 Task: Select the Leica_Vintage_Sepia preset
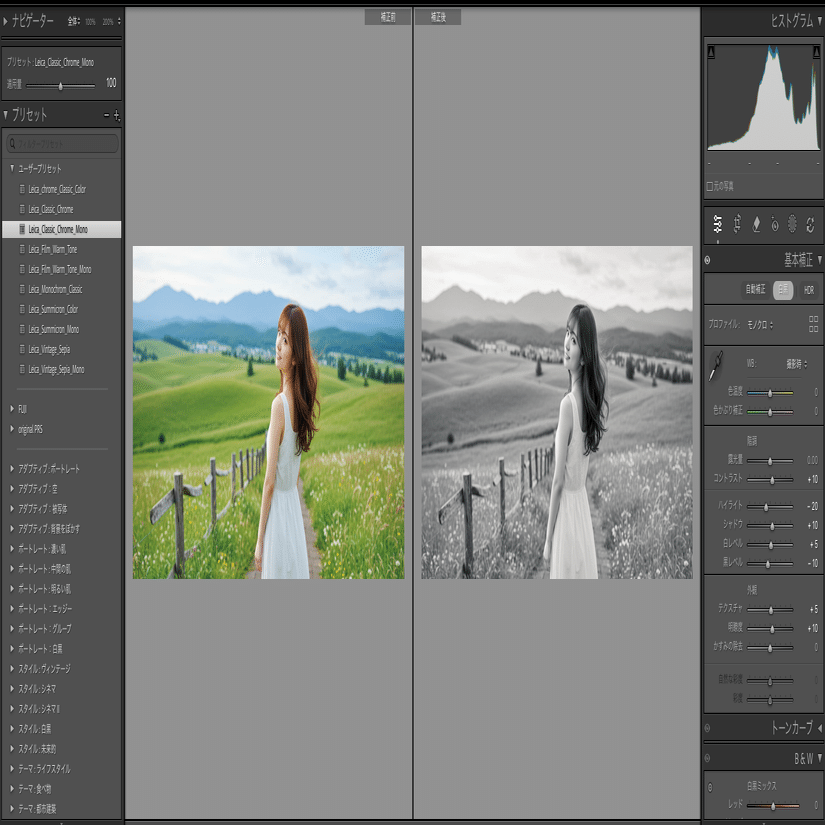49,349
